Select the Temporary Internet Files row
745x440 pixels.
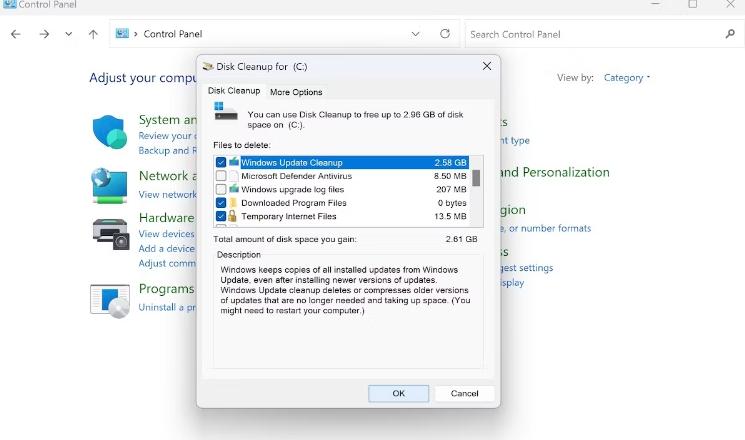click(342, 216)
